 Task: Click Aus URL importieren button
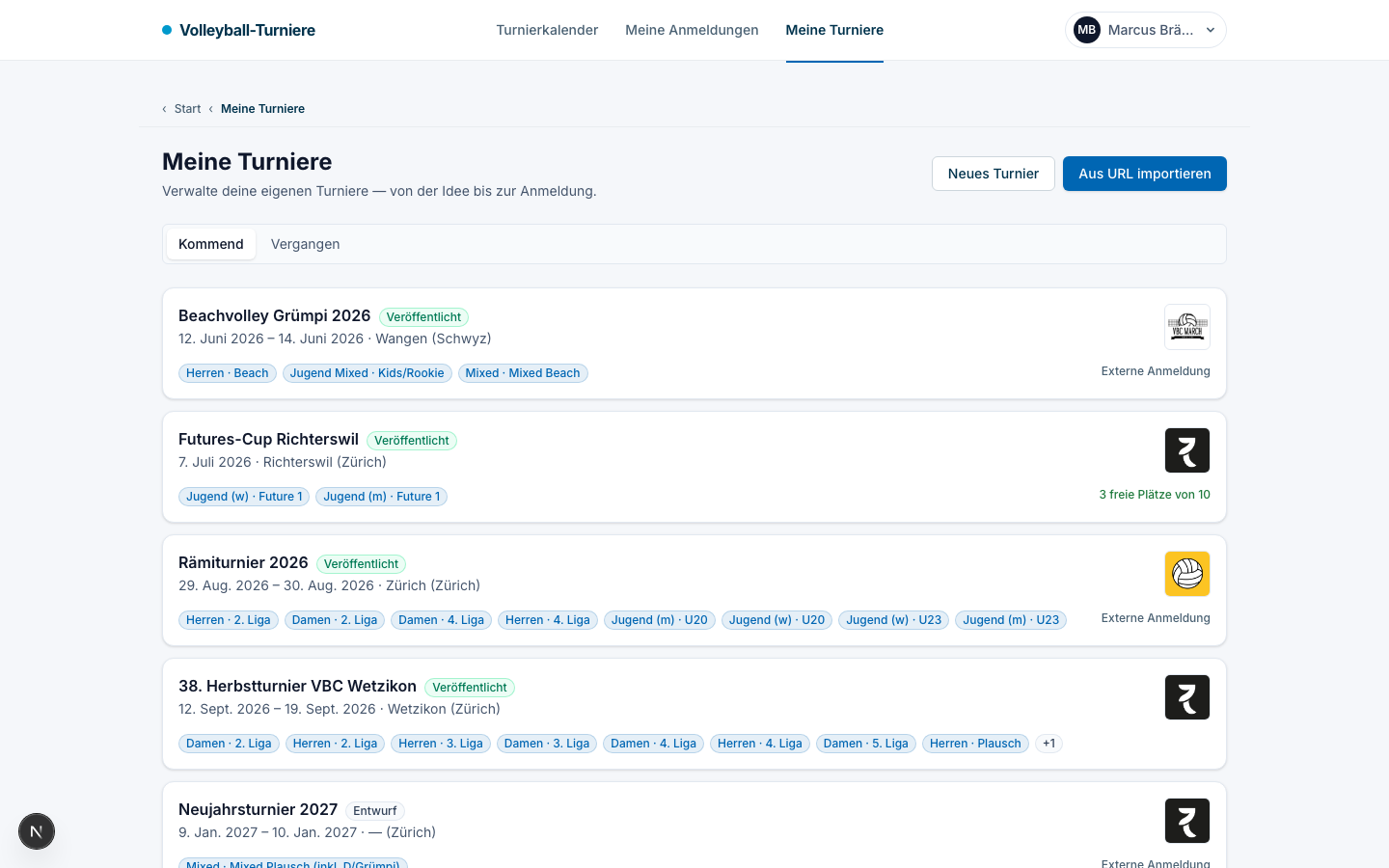(1145, 174)
